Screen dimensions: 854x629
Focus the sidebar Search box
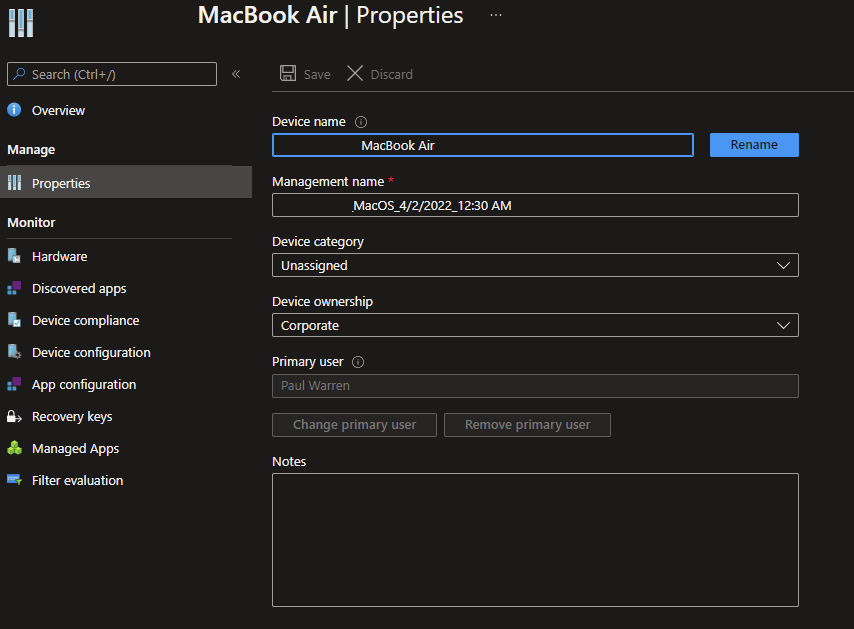[112, 74]
